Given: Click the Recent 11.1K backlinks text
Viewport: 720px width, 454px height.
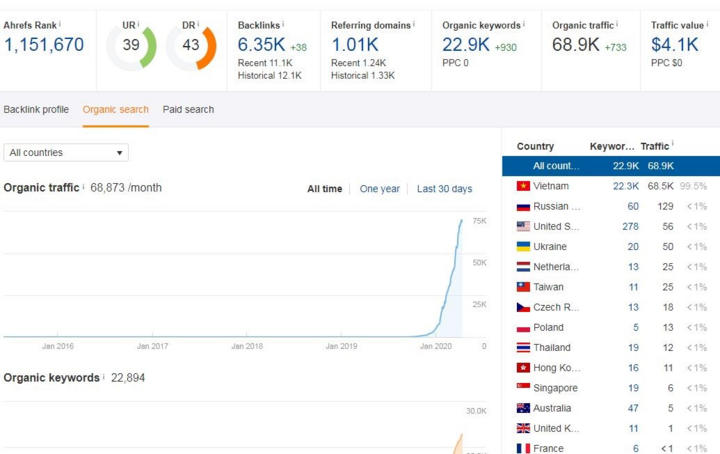Looking at the screenshot, I should [x=265, y=63].
